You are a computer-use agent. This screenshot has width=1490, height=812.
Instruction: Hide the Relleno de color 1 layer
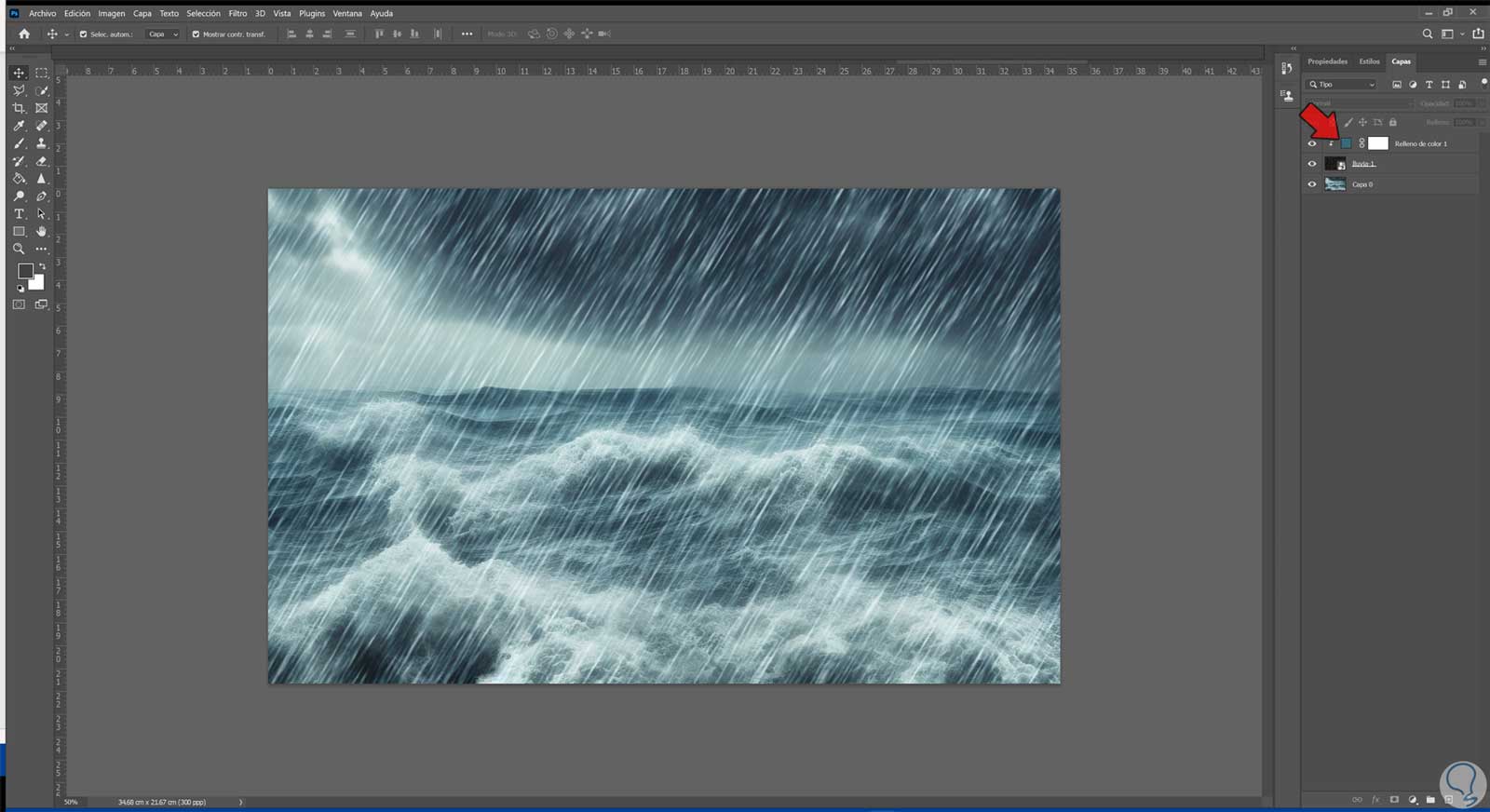(x=1312, y=143)
